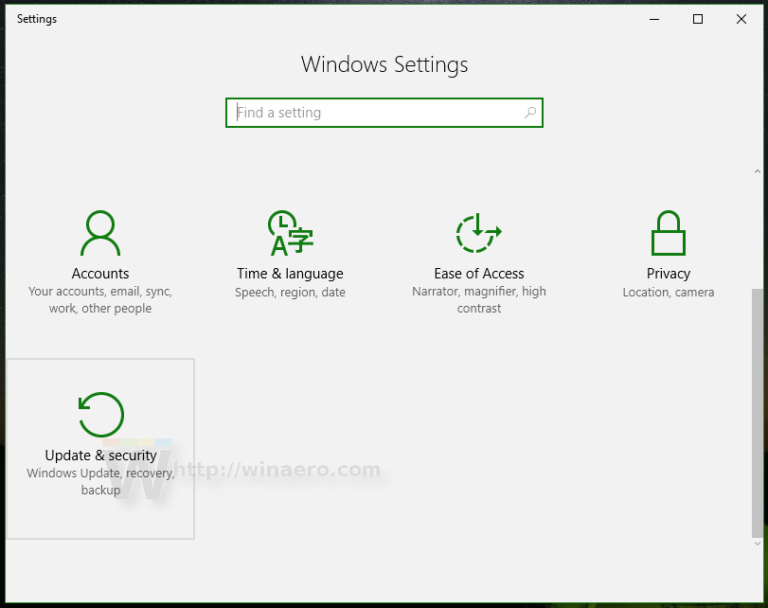Click the Update & security circular arrow icon

tap(100, 414)
